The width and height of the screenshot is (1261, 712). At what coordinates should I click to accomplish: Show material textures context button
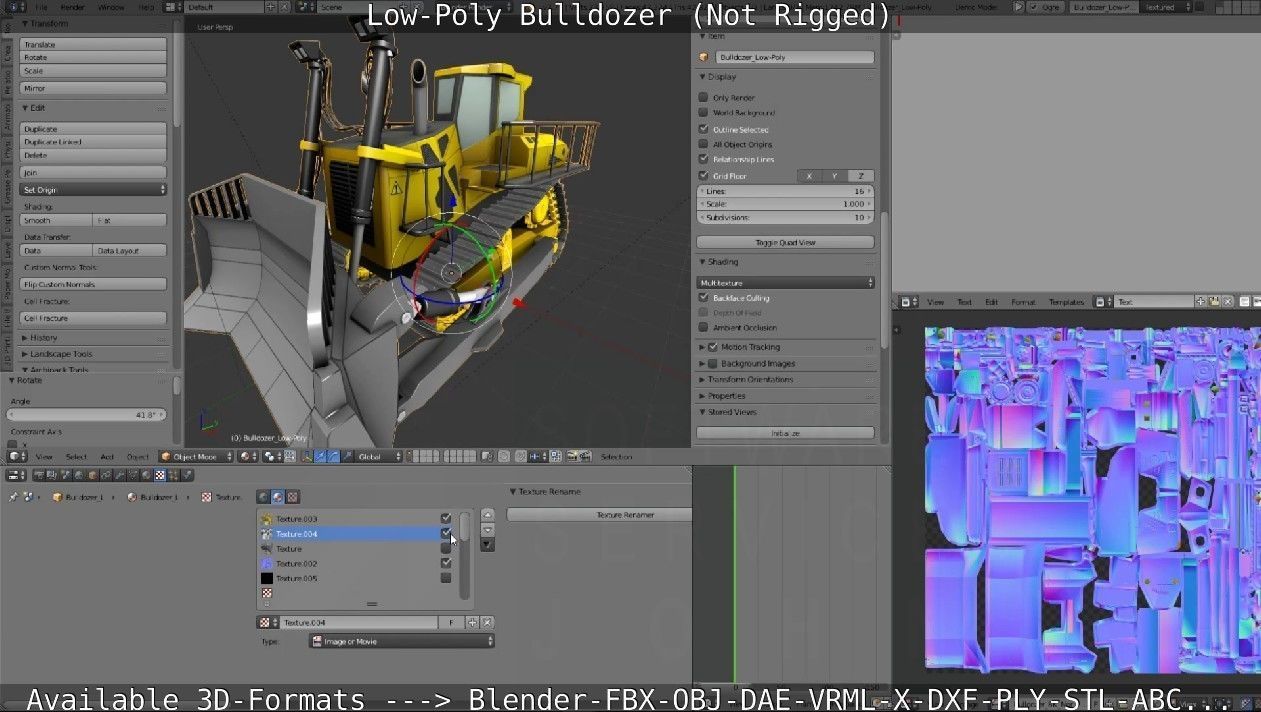point(278,496)
